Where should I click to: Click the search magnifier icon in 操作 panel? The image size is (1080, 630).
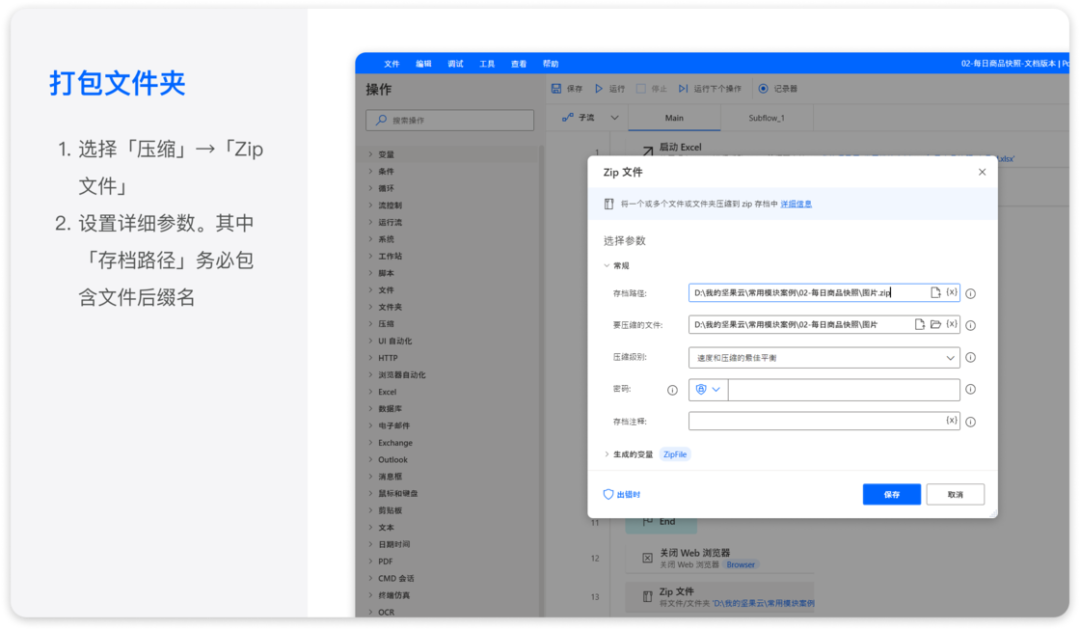tap(381, 120)
